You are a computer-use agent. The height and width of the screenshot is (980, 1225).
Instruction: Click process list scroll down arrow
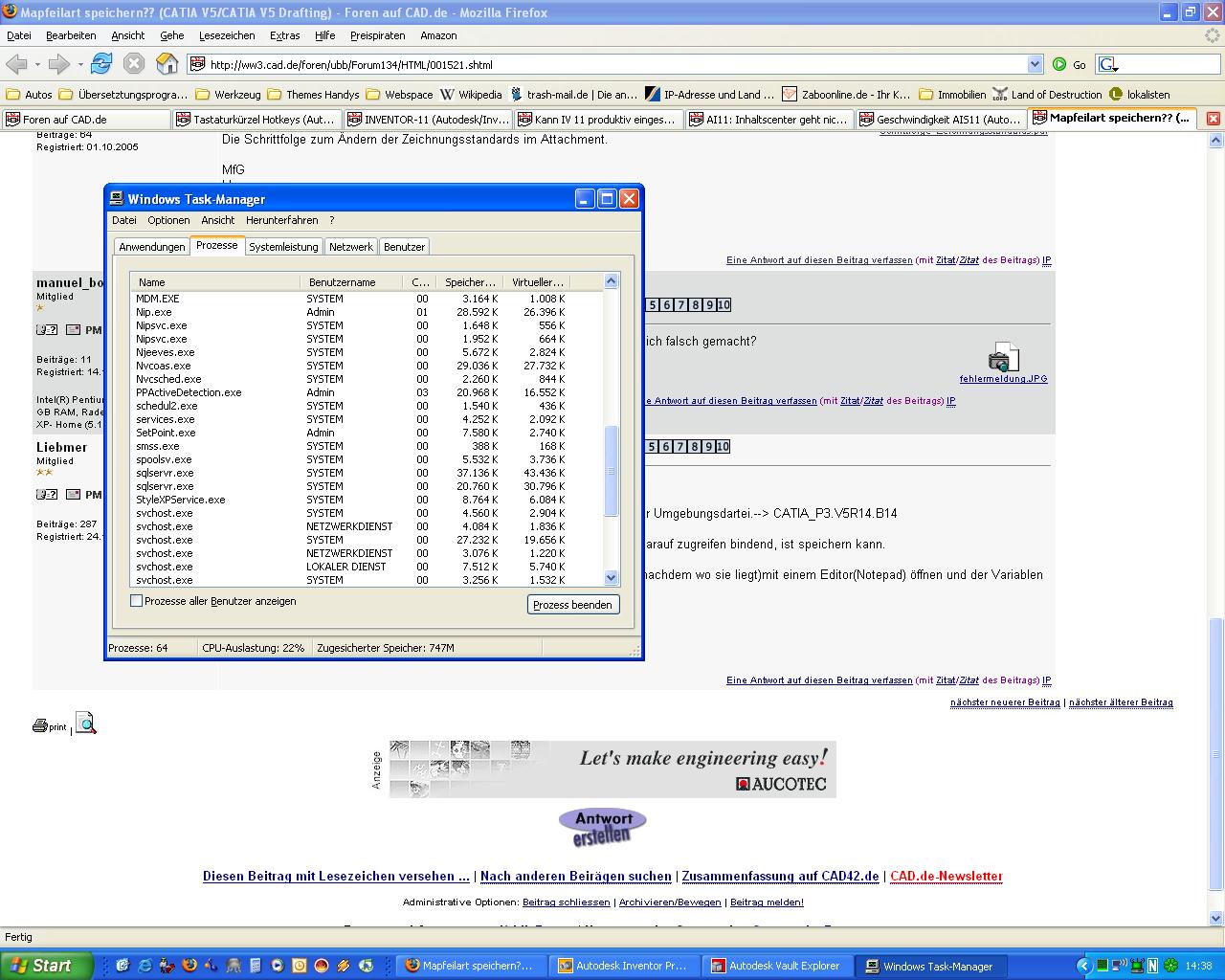[x=612, y=577]
